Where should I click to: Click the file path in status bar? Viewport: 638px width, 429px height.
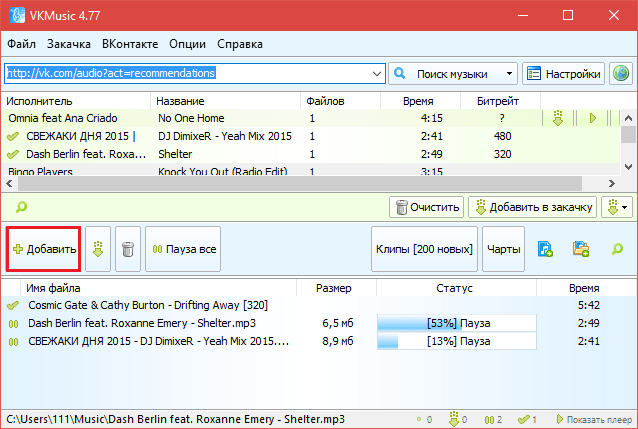click(x=175, y=419)
